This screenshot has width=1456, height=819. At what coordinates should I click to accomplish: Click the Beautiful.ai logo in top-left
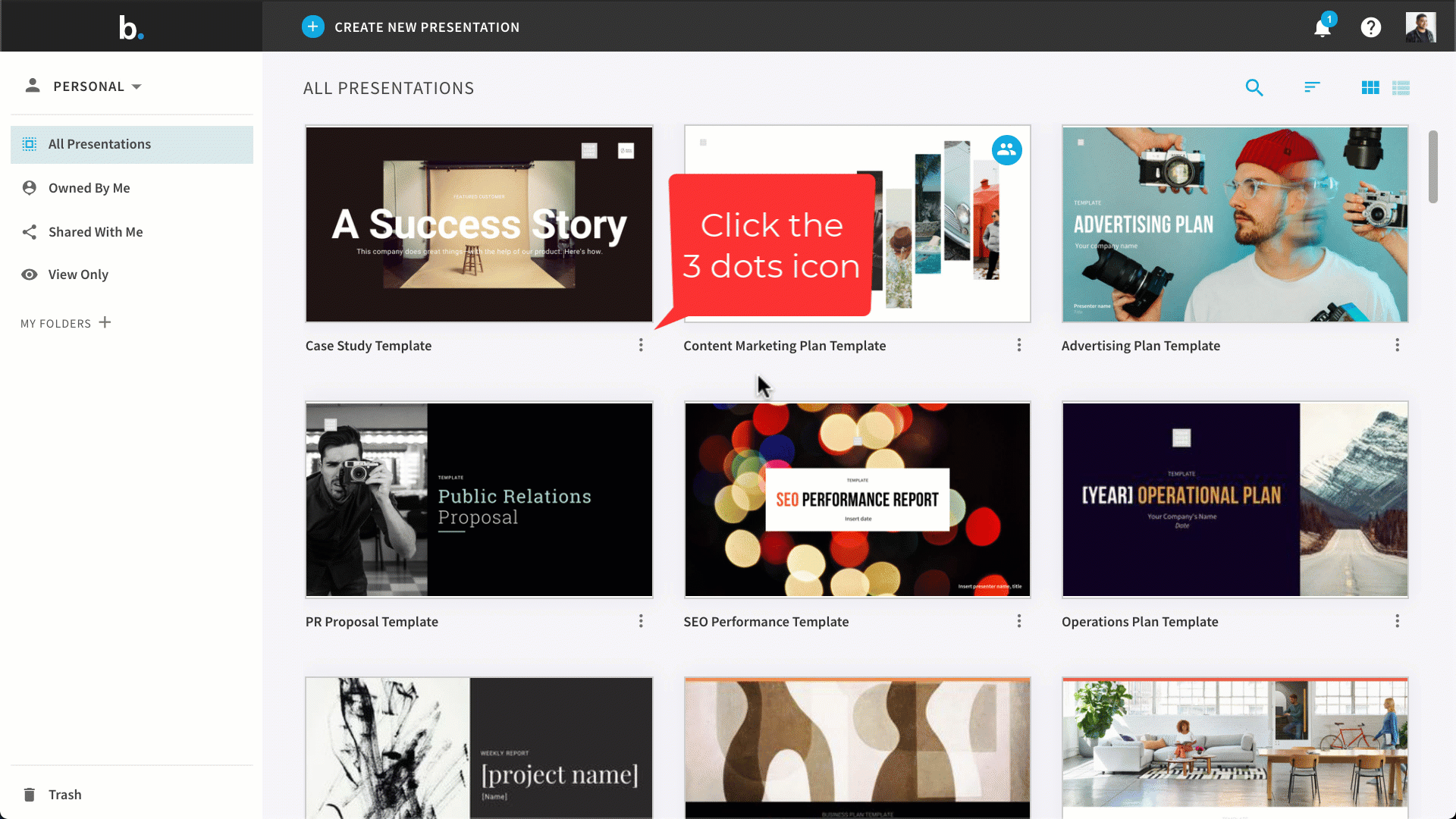coord(131,27)
